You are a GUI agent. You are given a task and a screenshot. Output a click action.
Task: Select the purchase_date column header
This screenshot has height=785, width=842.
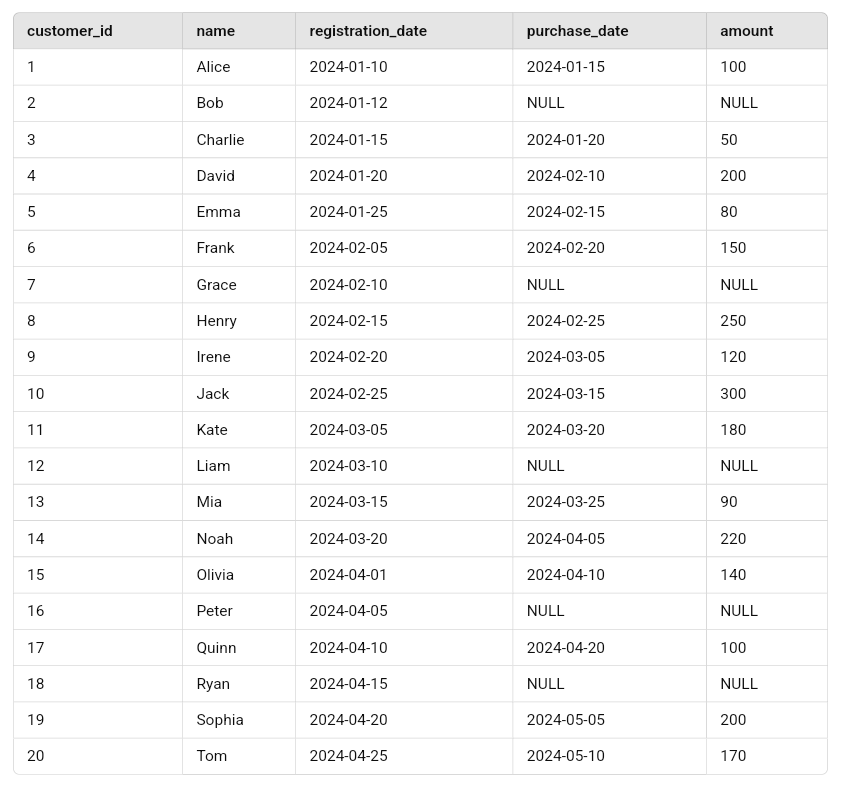(x=577, y=31)
